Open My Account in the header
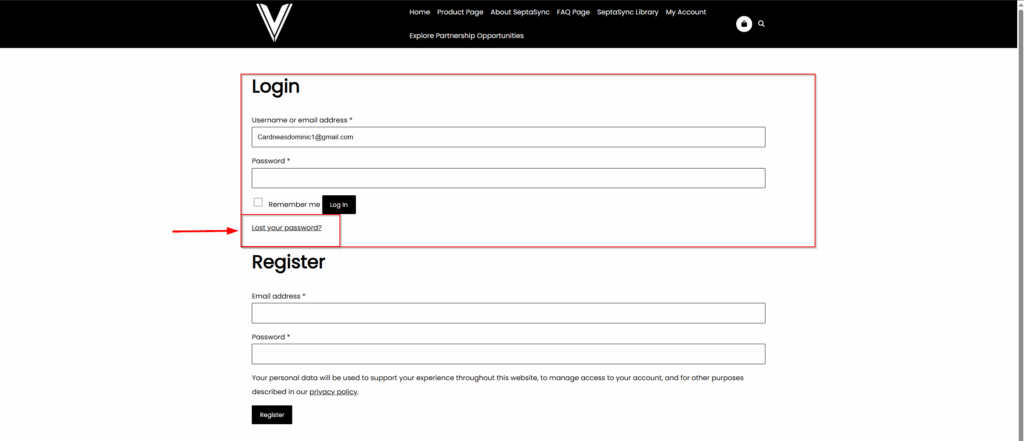The width and height of the screenshot is (1024, 441). click(685, 12)
